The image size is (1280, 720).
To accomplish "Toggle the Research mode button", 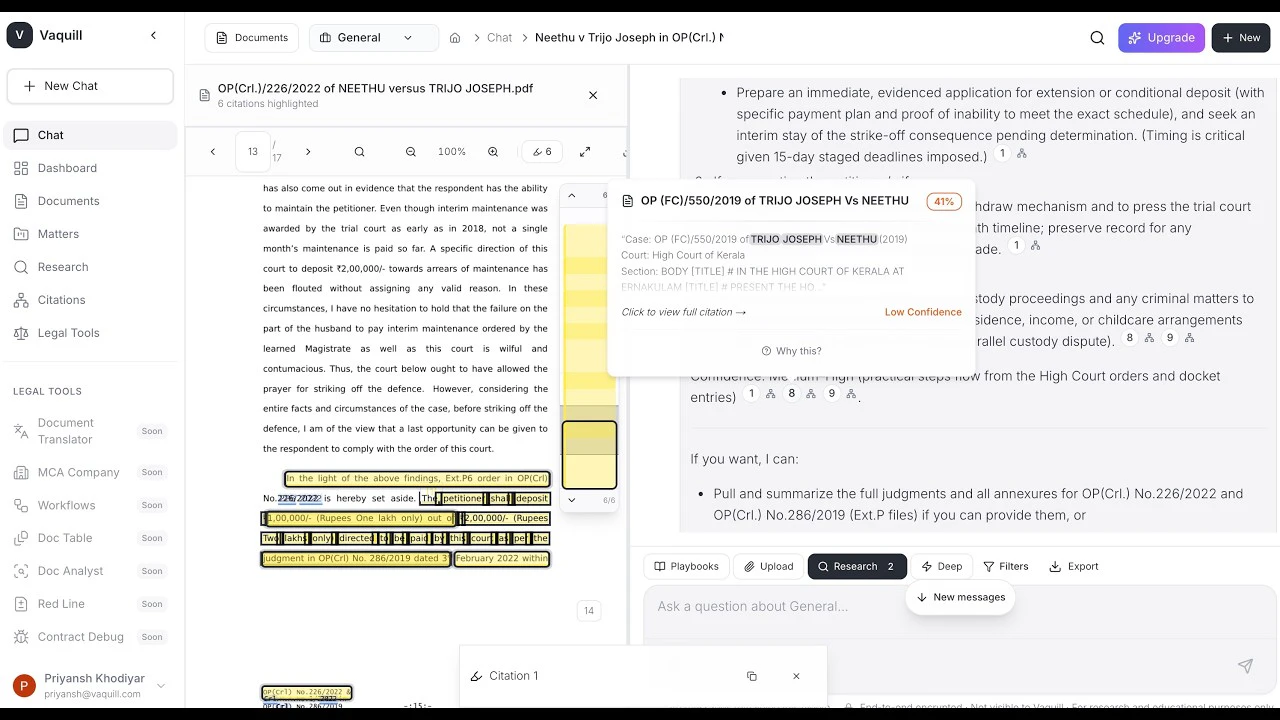I will 857,566.
